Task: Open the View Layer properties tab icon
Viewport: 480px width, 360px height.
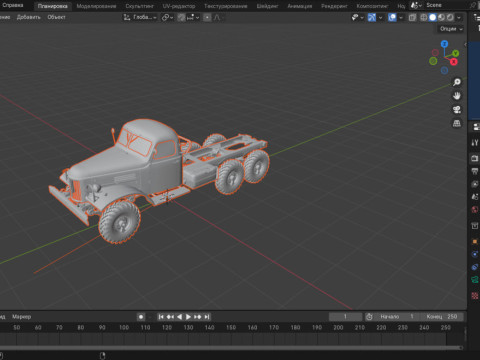Action: [x=475, y=184]
